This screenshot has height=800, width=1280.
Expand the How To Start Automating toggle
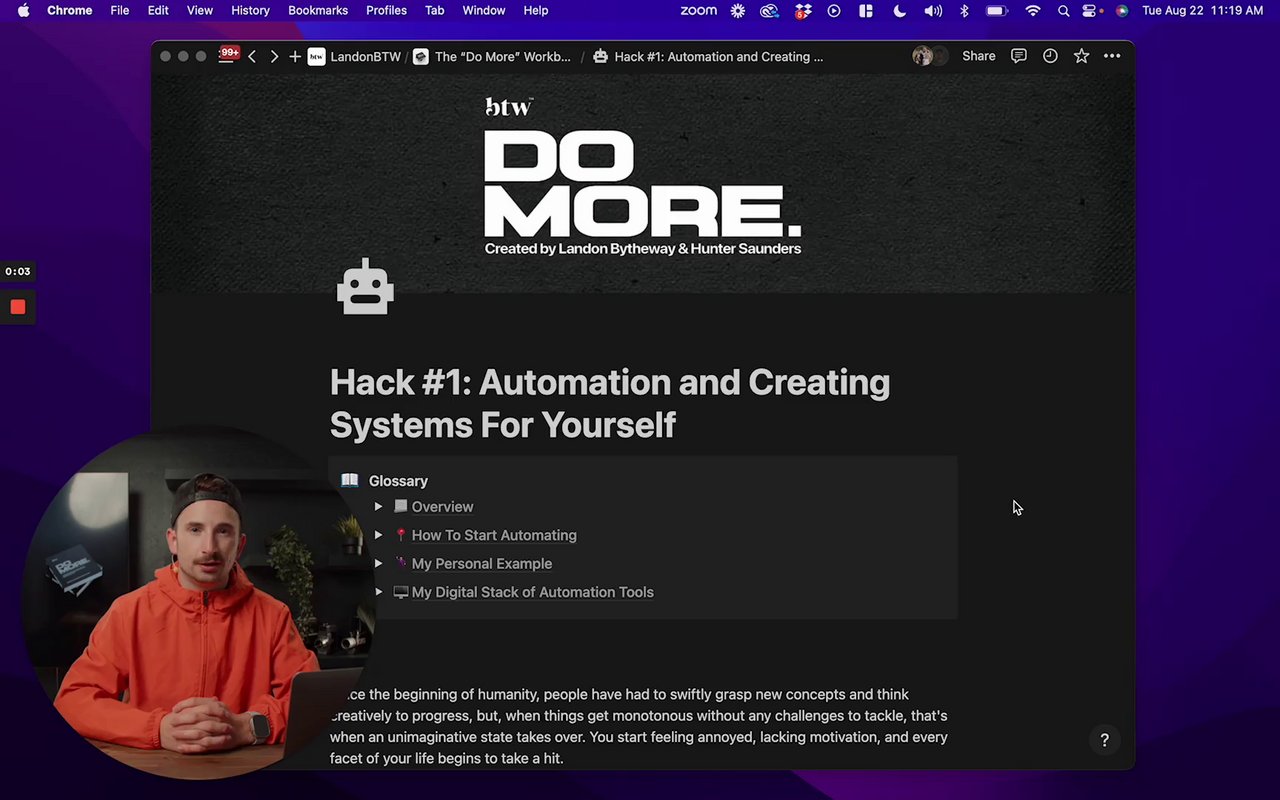(378, 535)
